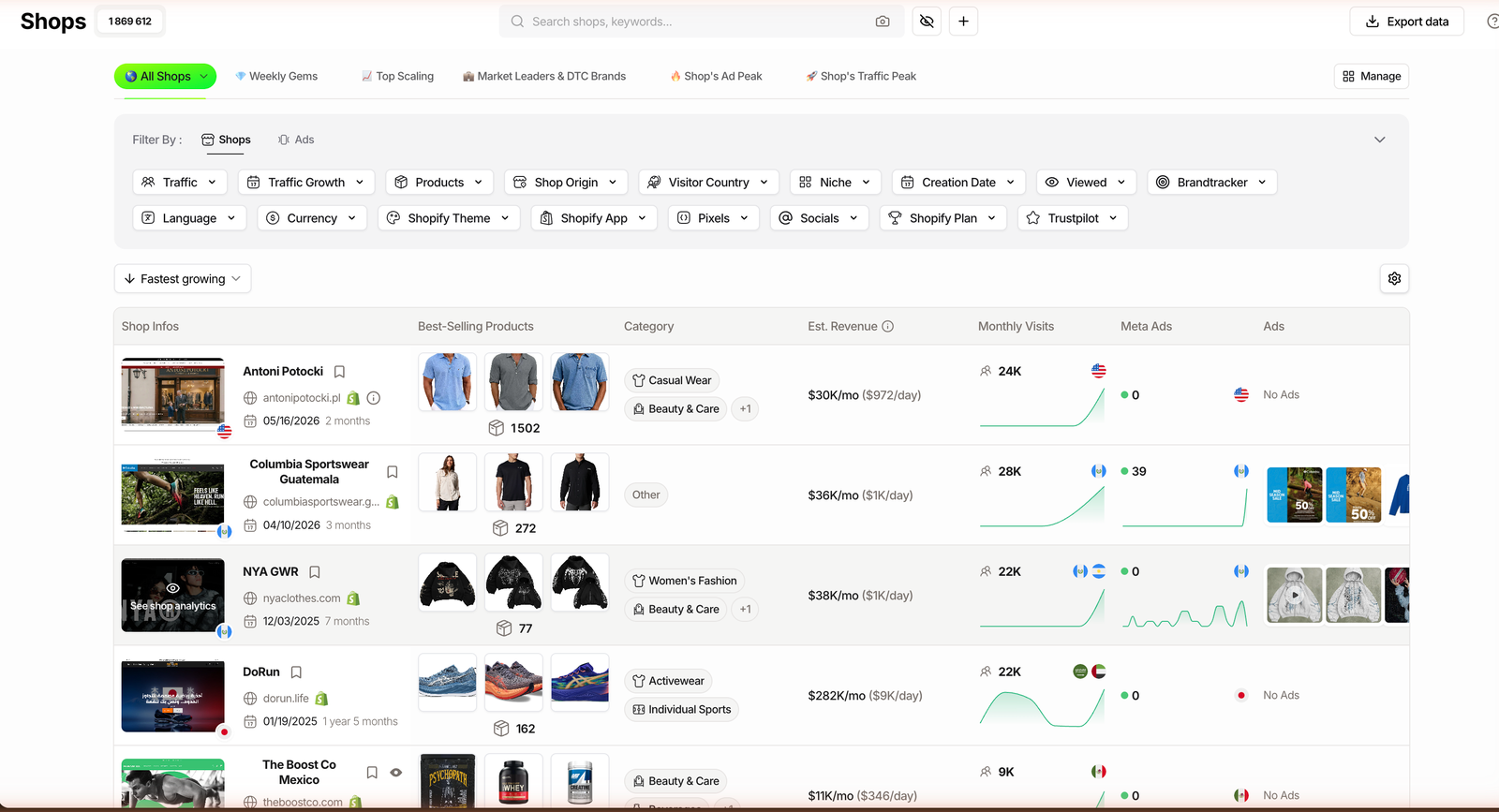Click globe icon next to columbiasportswear.g...
1499x812 pixels.
tap(250, 502)
